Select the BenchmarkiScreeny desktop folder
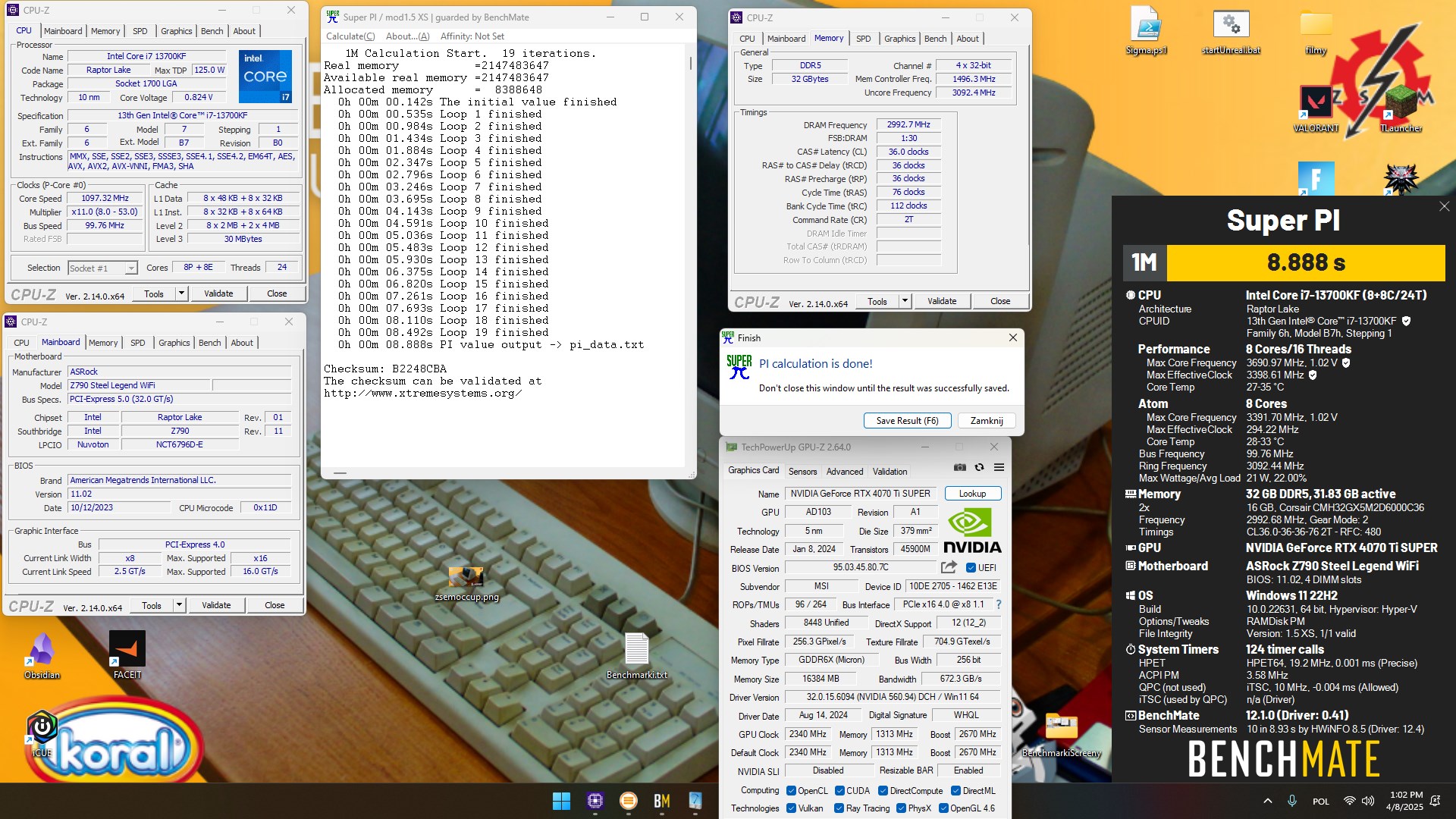Image resolution: width=1456 pixels, height=819 pixels. (1061, 734)
